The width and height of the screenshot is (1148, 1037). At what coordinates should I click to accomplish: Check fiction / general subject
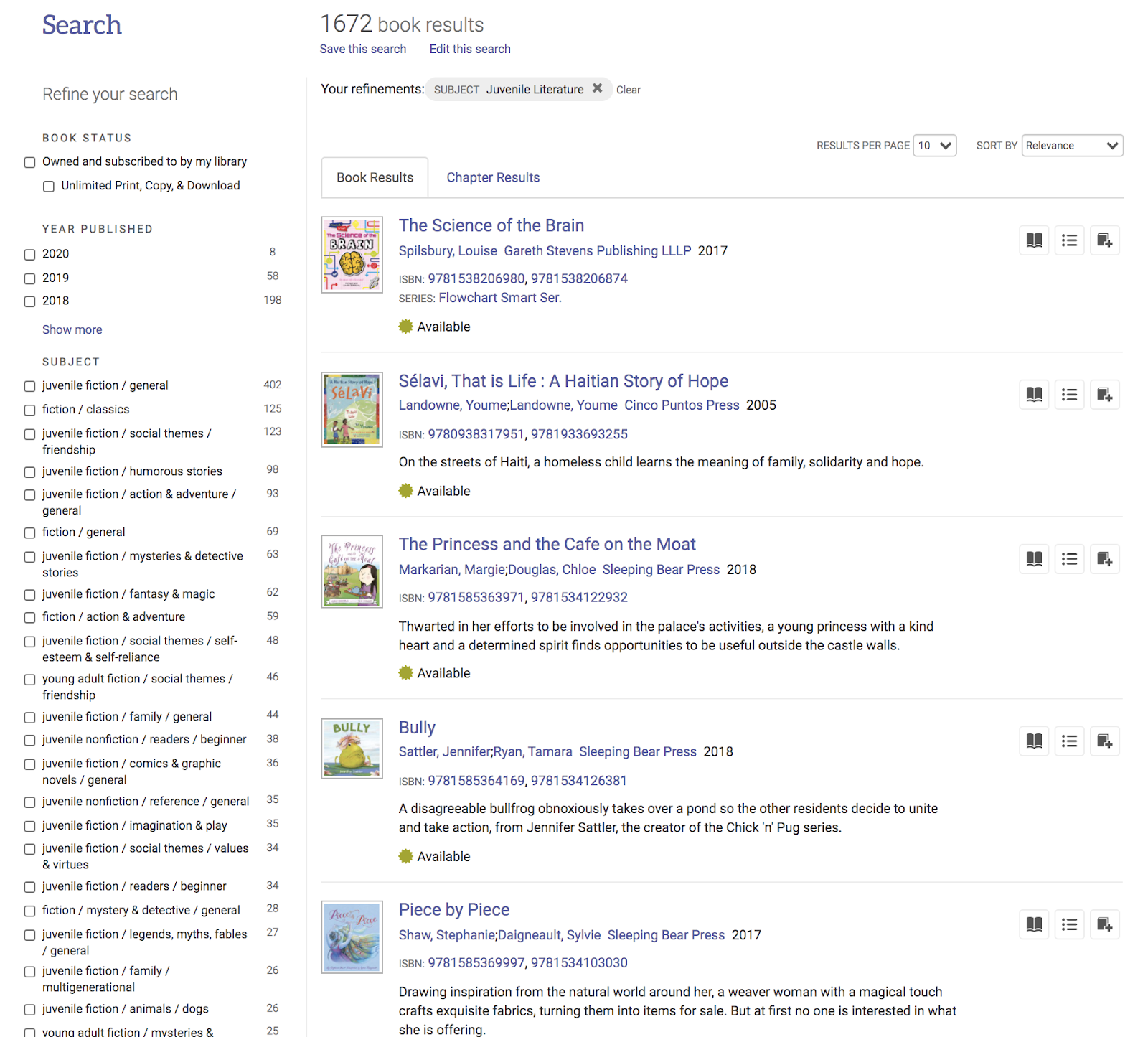click(30, 533)
